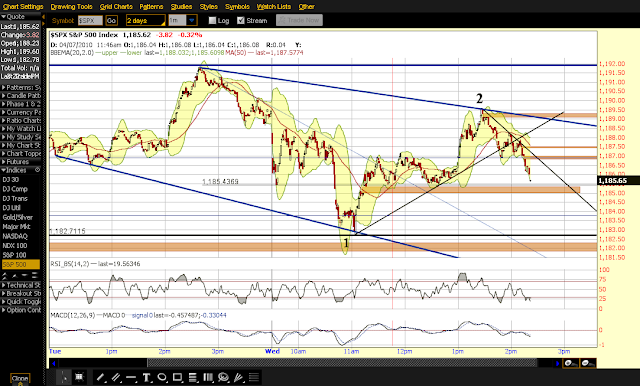Open the Styles menu

pos(209,7)
